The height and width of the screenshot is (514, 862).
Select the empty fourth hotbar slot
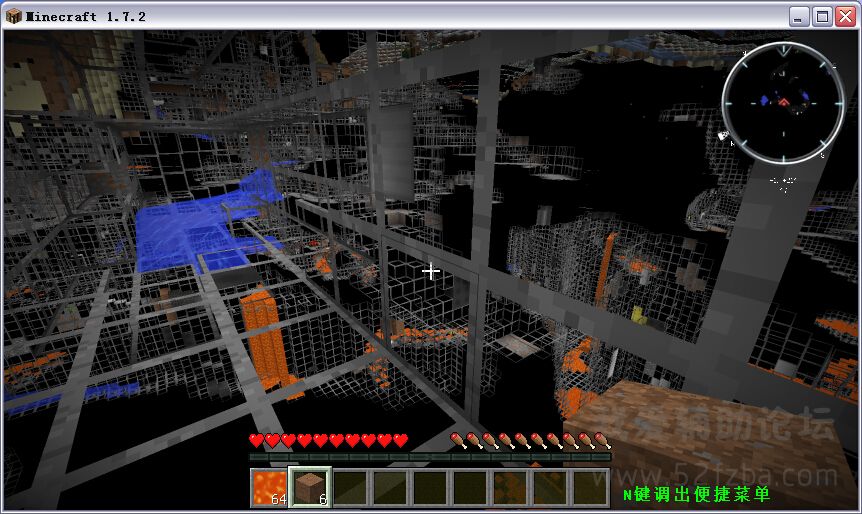coord(390,487)
